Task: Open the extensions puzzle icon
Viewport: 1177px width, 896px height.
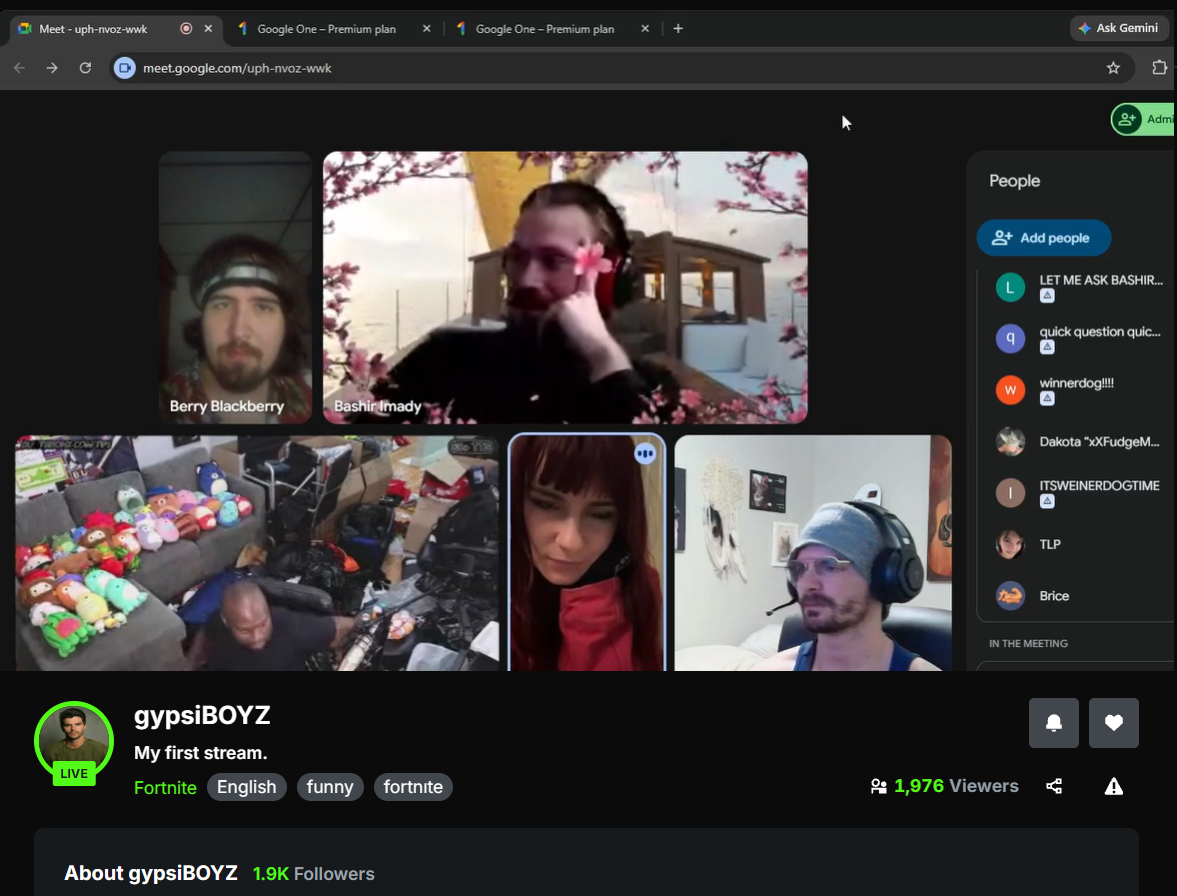Action: pos(1159,68)
